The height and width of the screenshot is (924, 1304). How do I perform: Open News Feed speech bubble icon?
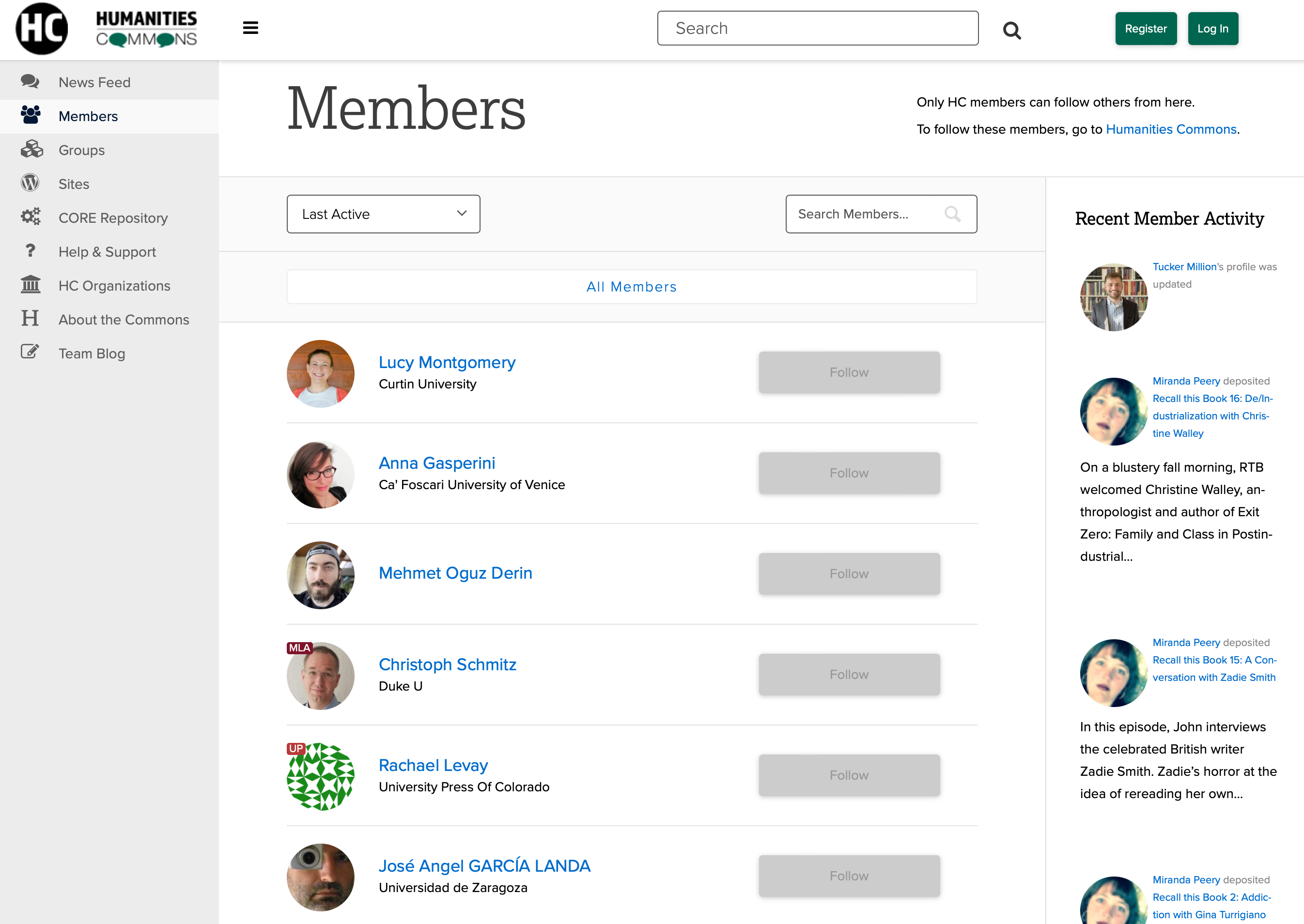(30, 82)
